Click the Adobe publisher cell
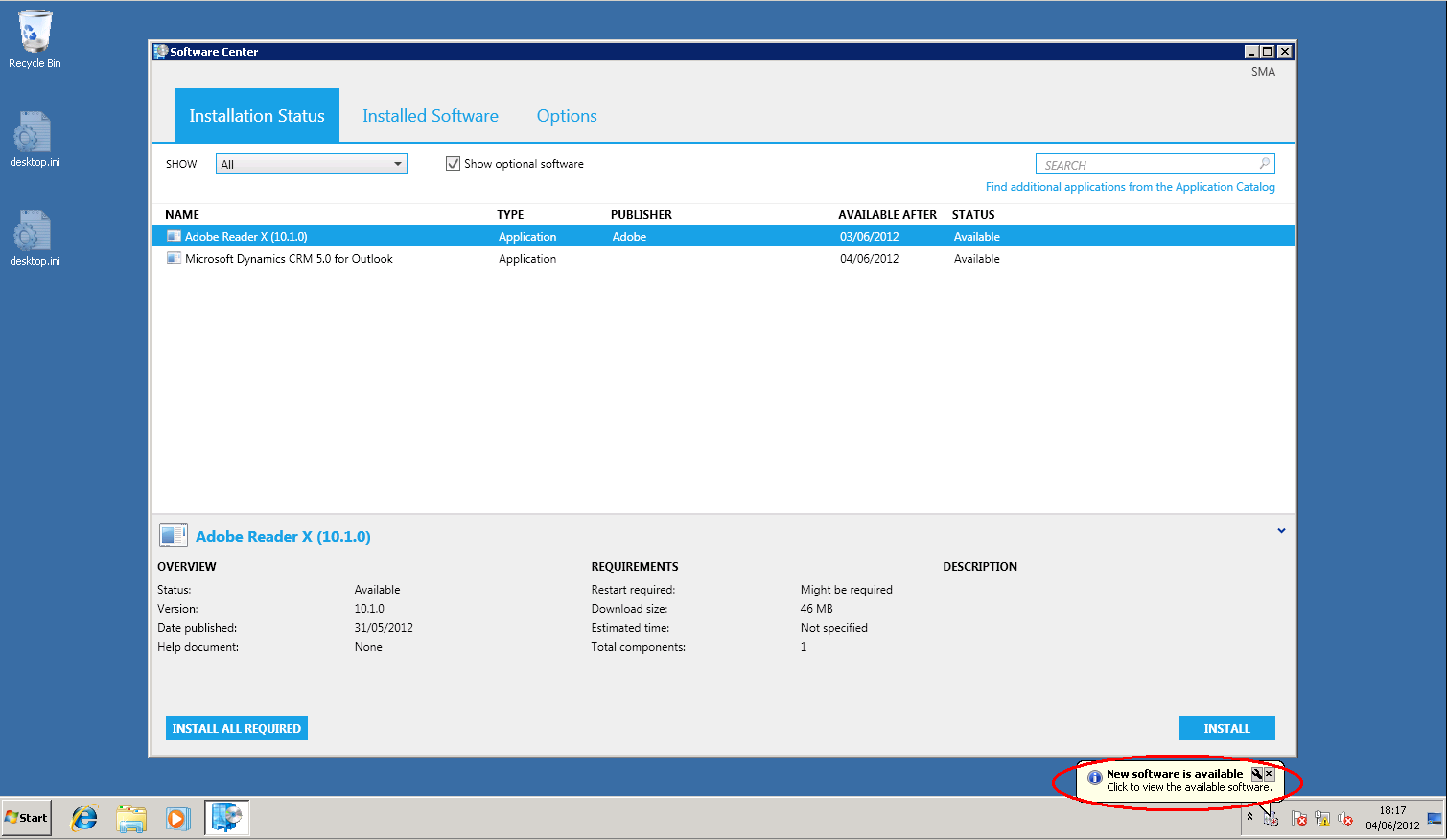 [x=629, y=237]
